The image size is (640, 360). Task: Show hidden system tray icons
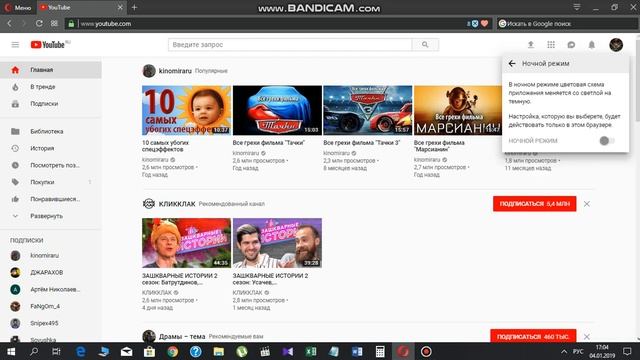click(564, 351)
